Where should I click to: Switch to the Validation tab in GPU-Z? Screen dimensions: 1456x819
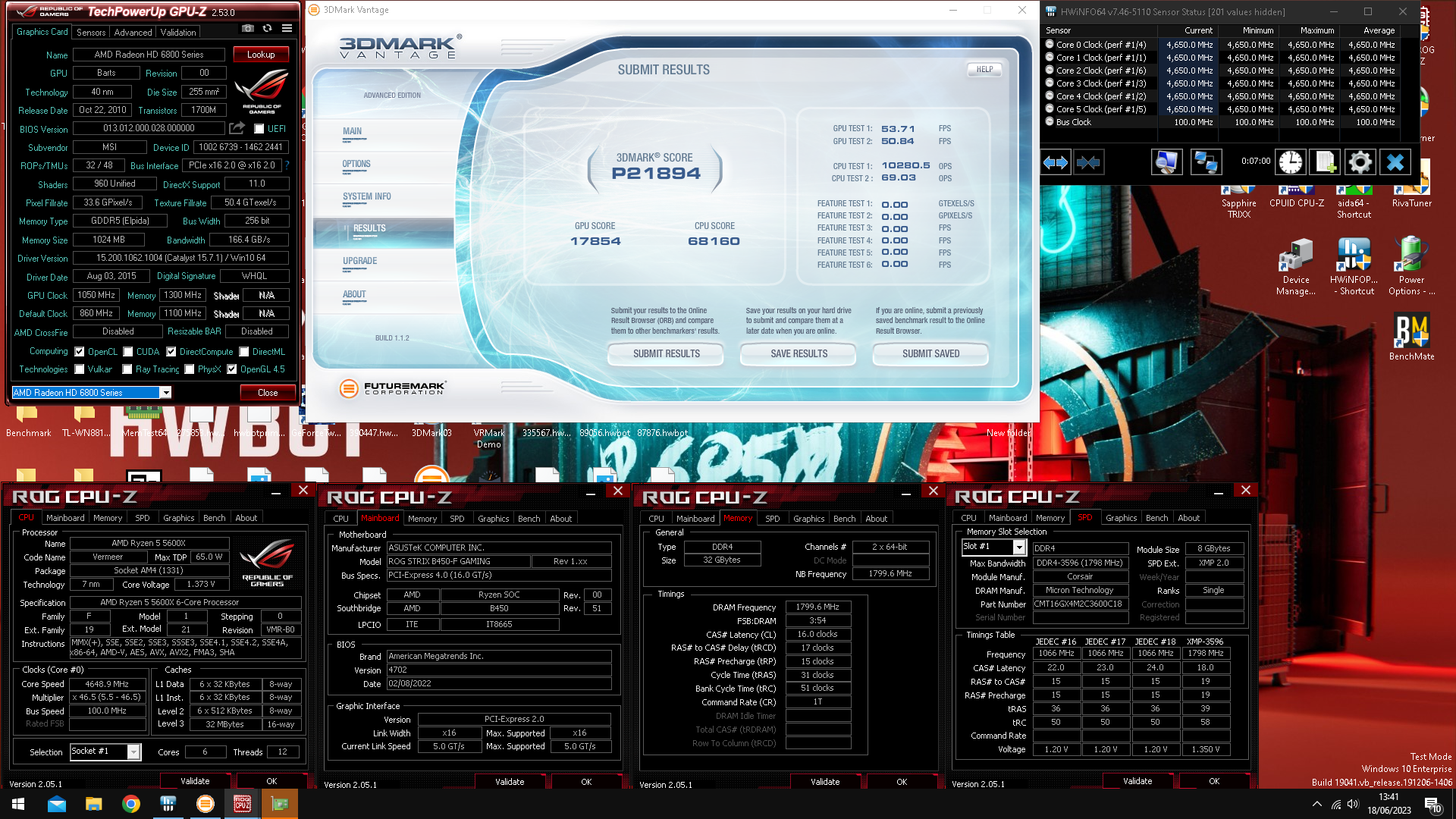coord(178,33)
